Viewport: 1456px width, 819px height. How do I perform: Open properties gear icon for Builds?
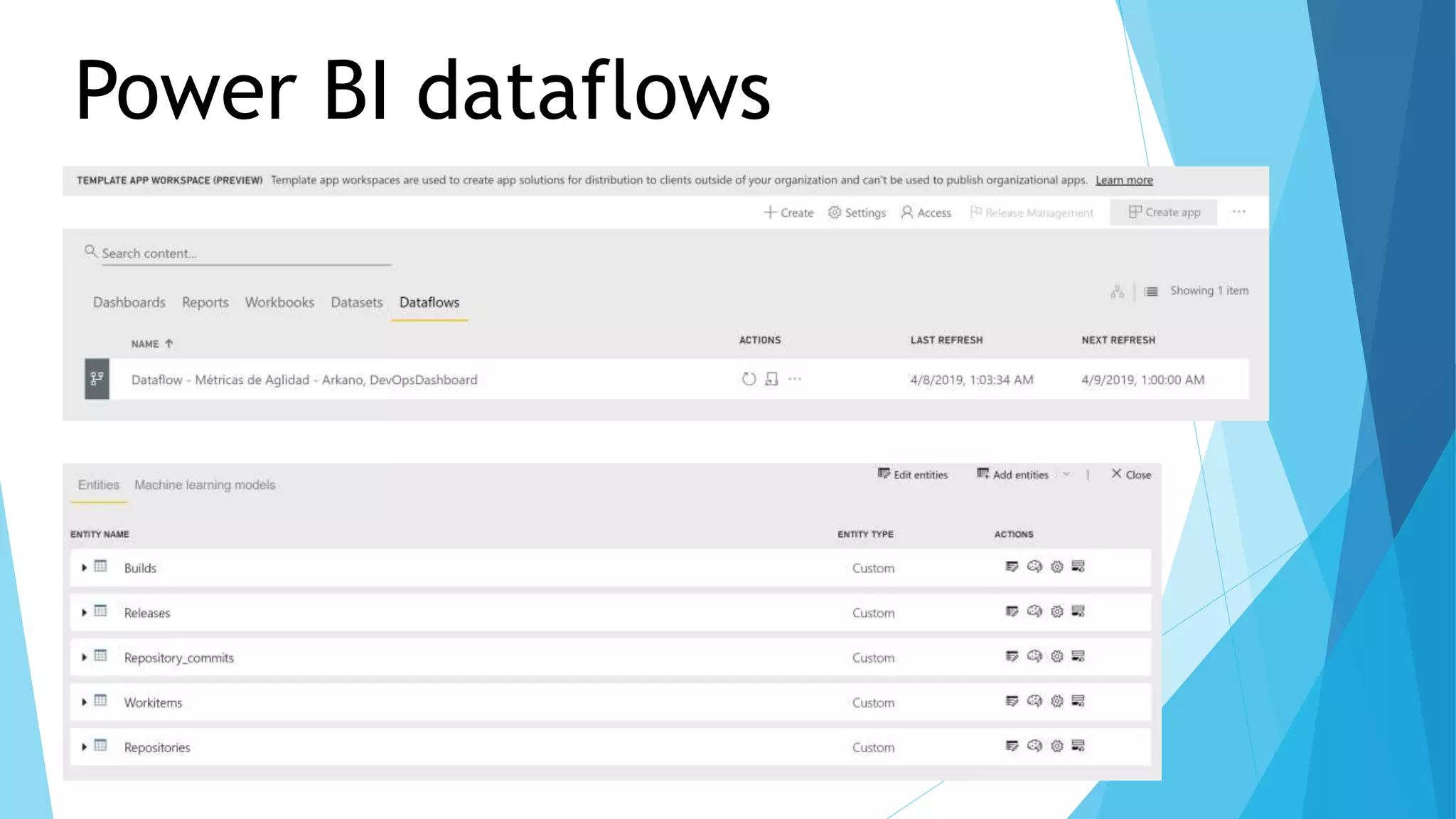point(1057,567)
